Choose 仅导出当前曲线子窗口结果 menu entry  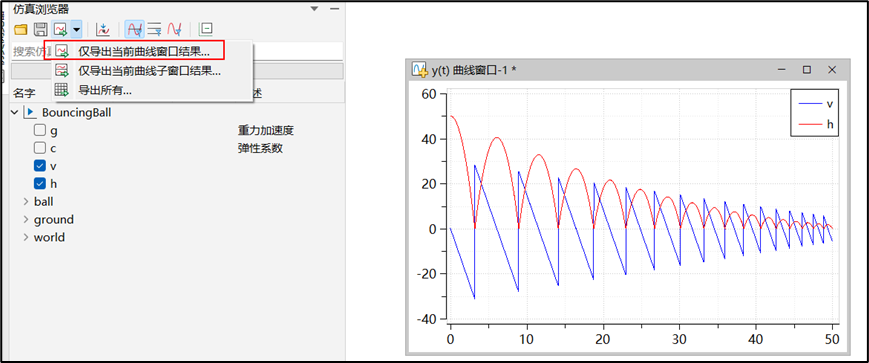point(149,71)
